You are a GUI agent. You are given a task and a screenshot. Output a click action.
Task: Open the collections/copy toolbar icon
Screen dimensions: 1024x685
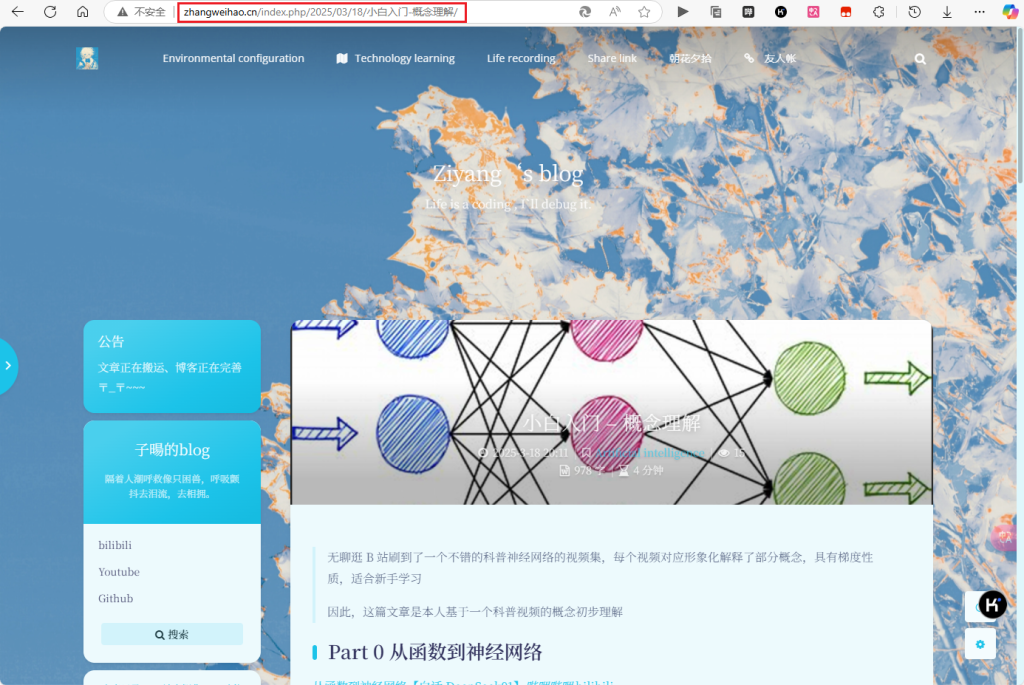pyautogui.click(x=716, y=12)
